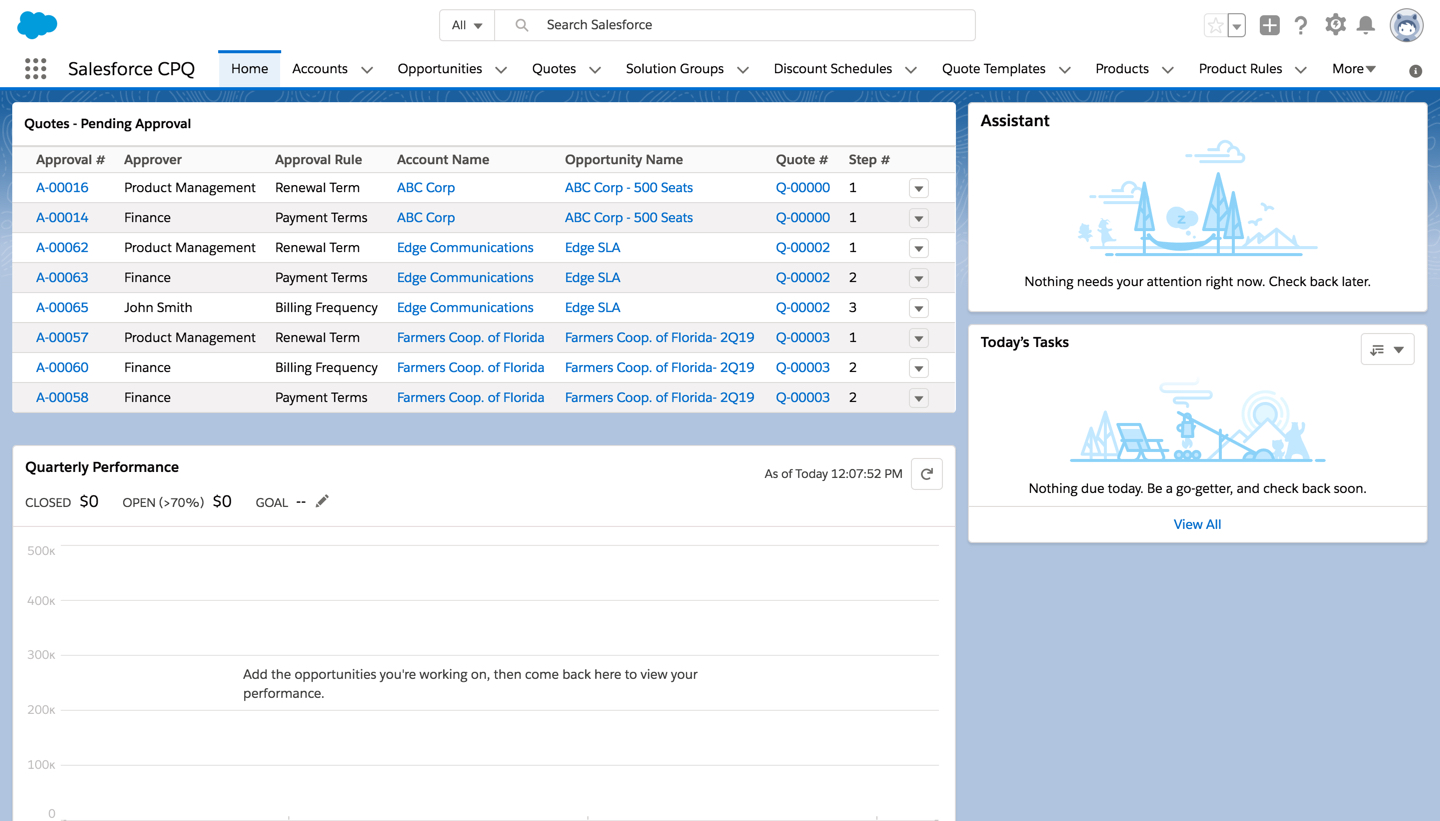1440x821 pixels.
Task: Click View All in Today's Tasks
Action: pos(1197,524)
